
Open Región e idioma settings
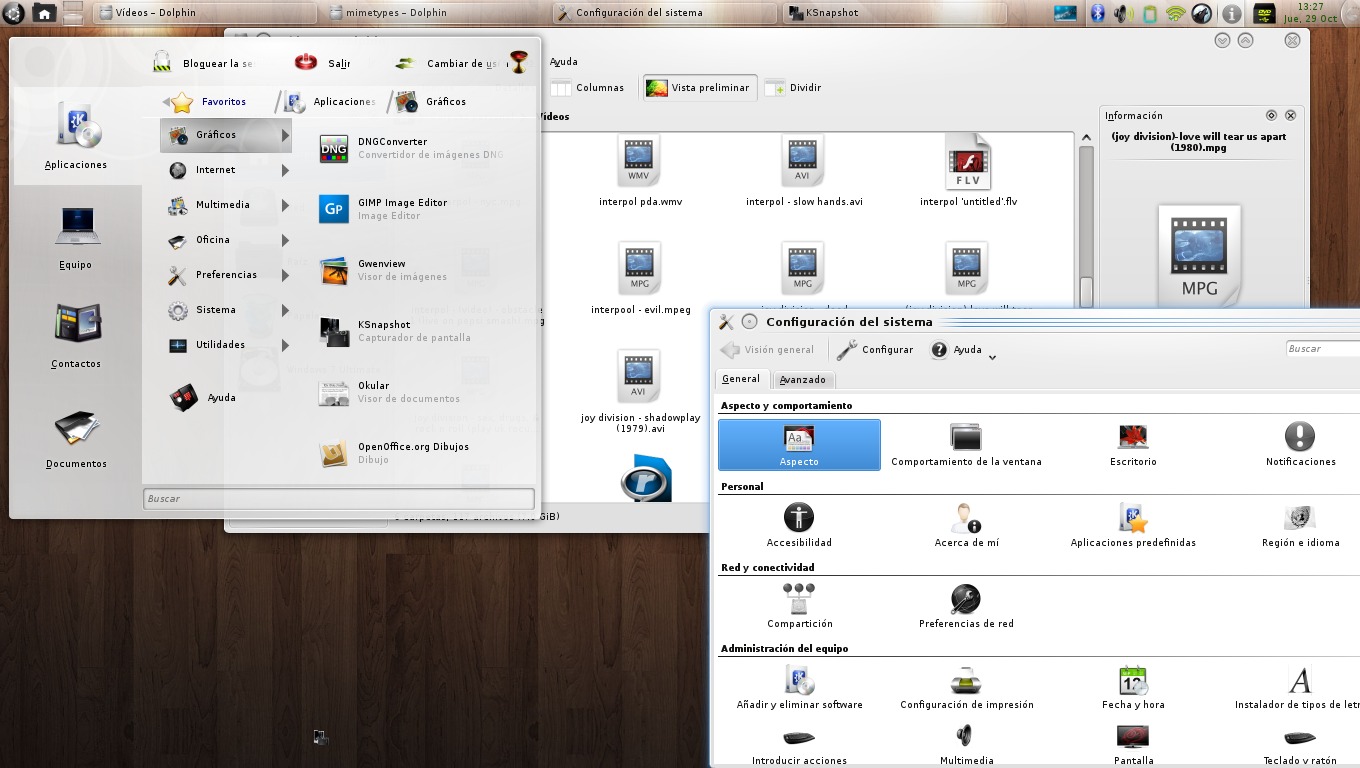(x=1300, y=526)
